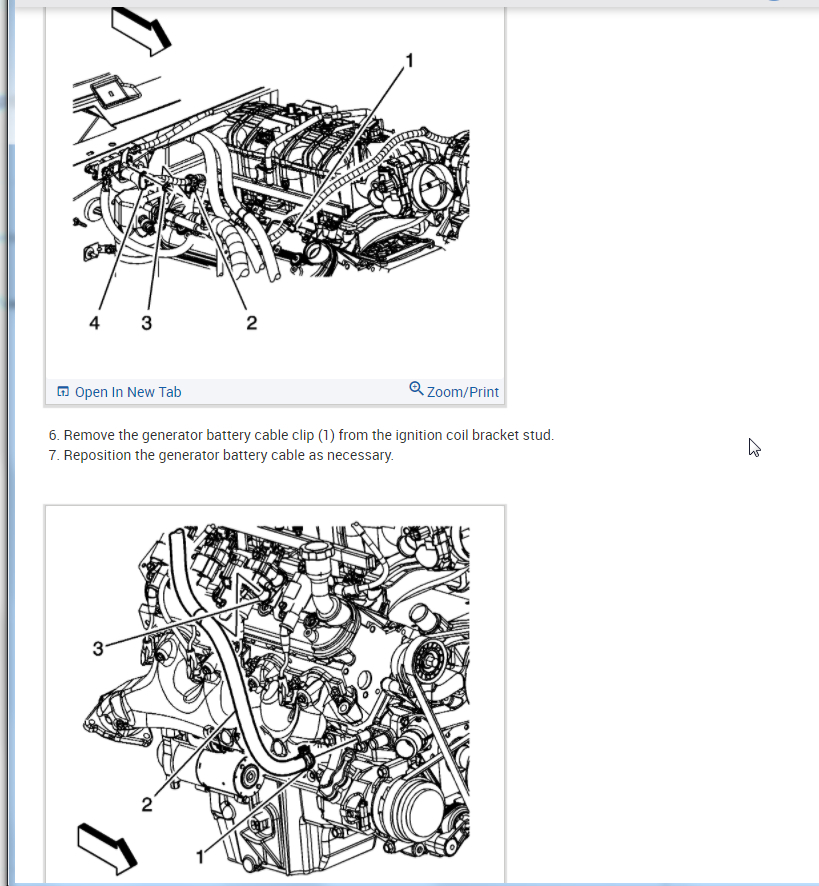The width and height of the screenshot is (819, 886).
Task: Click the Zoom/Print link
Action: (x=454, y=390)
